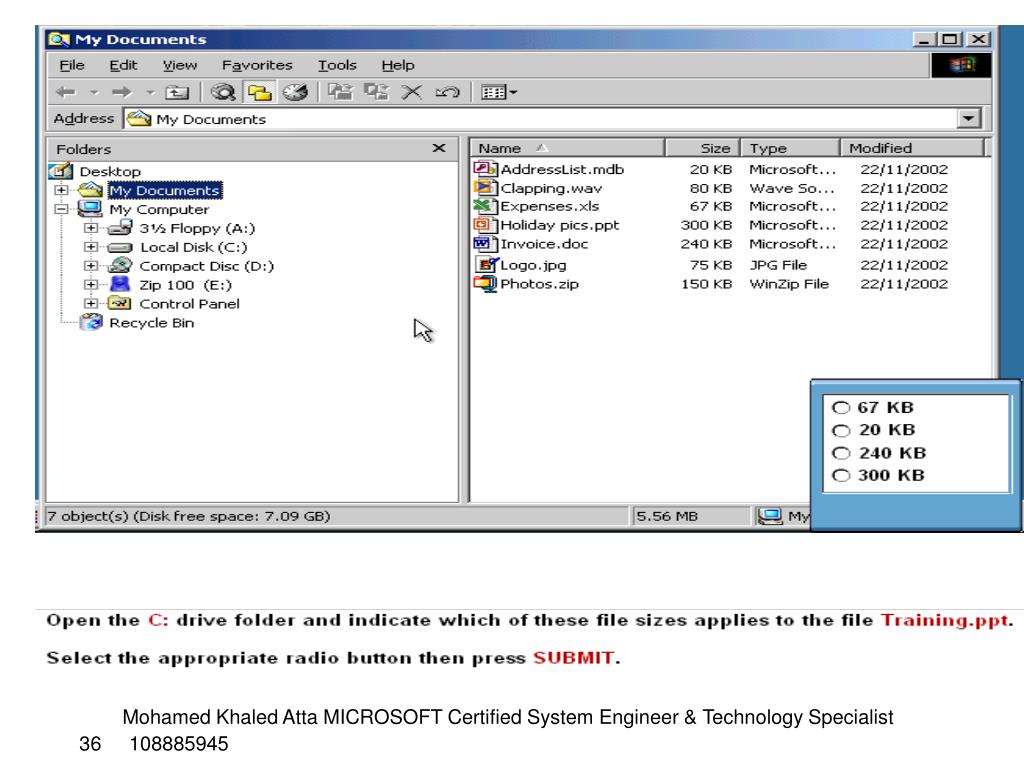This screenshot has height=768, width=1024.
Task: Expand the 3½ Floppy (A:) node
Action: (x=91, y=228)
